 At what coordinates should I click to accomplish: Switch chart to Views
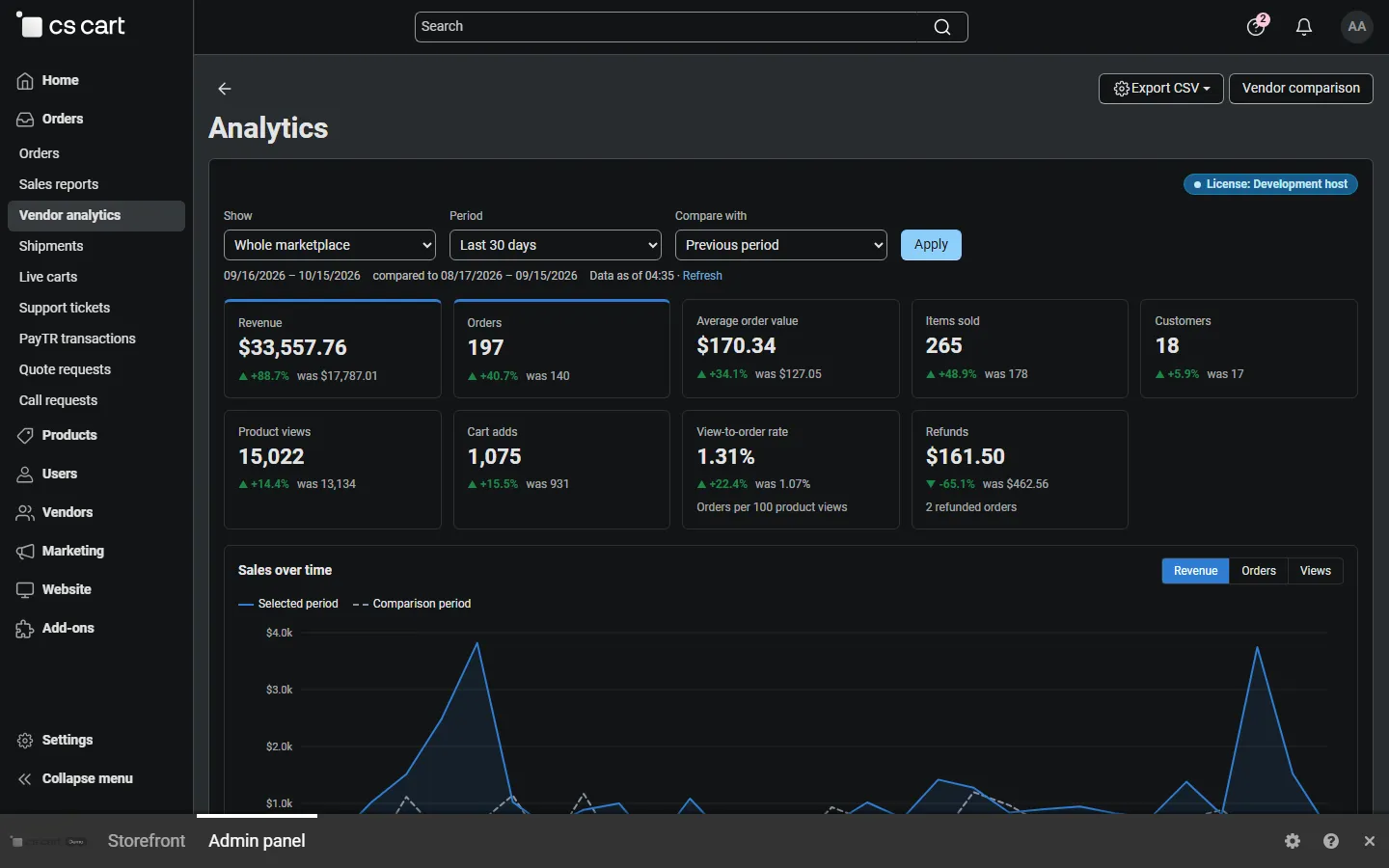point(1316,571)
